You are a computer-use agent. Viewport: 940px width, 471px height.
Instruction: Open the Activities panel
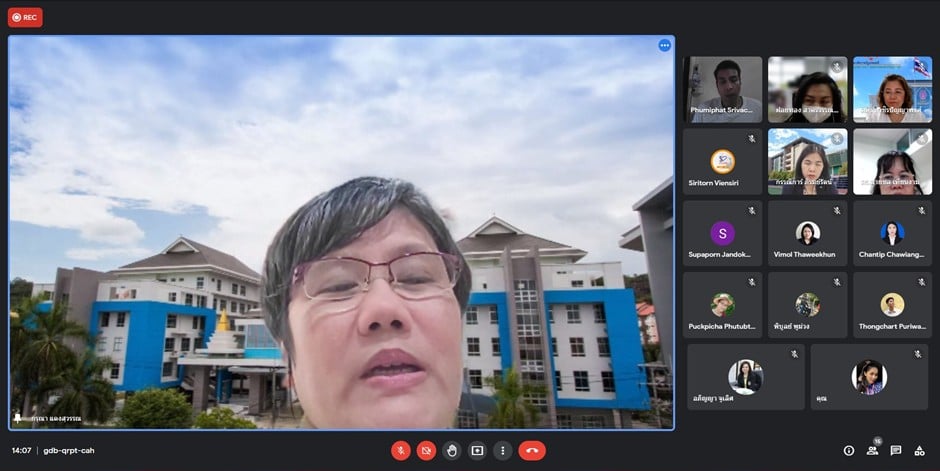pos(919,450)
